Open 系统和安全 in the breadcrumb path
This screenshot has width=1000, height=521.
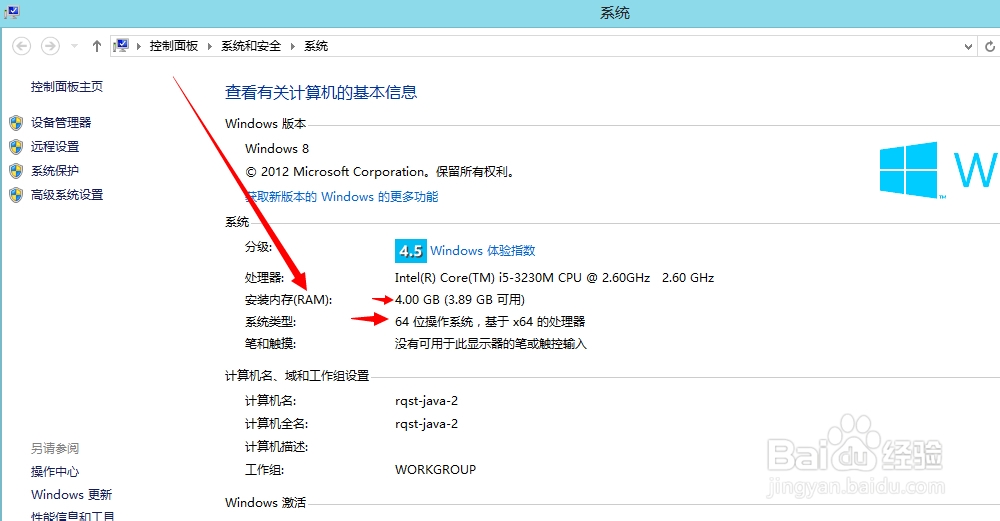point(251,46)
